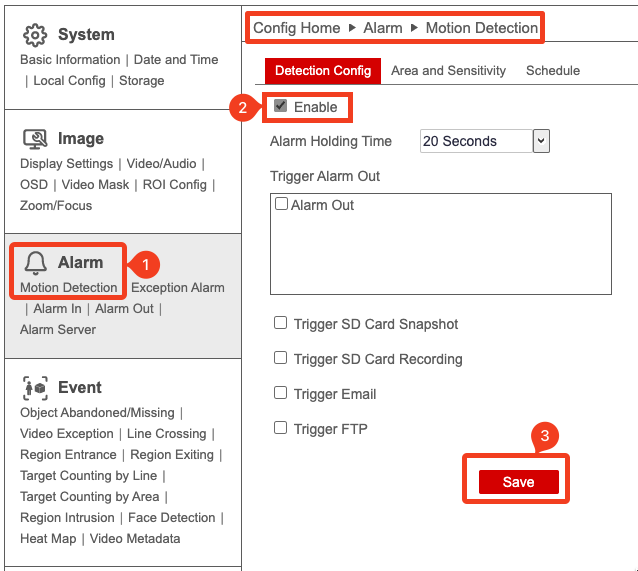Check the Alarm Out checkbox

281,205
